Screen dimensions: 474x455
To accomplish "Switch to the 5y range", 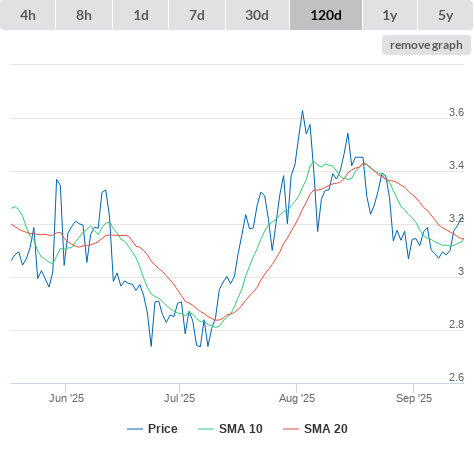I will pos(446,15).
